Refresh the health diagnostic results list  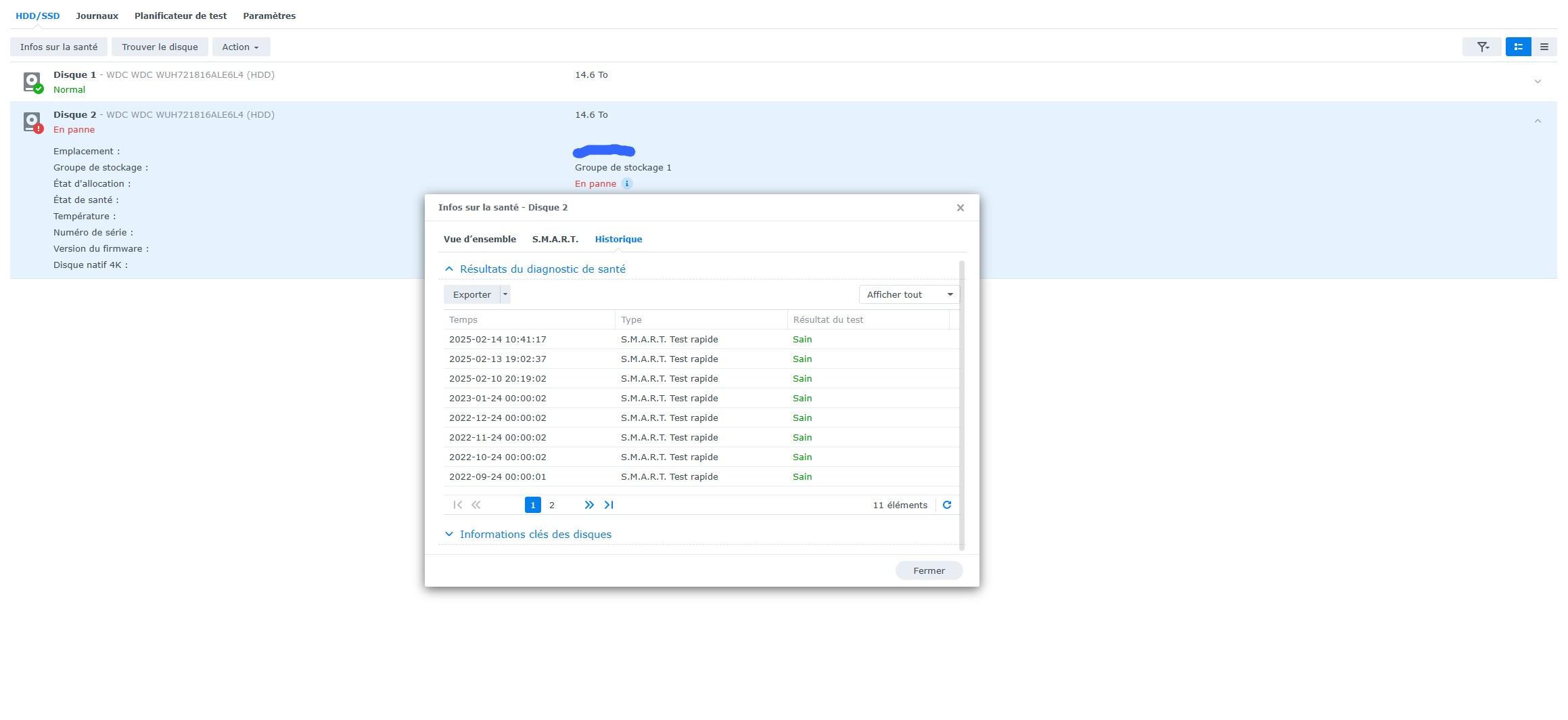click(x=946, y=505)
